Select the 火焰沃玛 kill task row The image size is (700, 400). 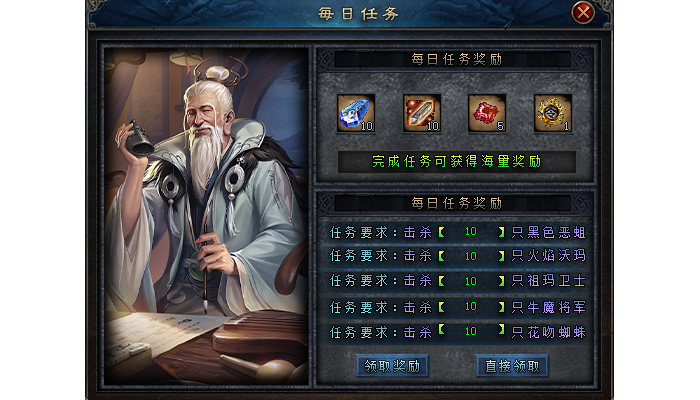click(x=456, y=255)
